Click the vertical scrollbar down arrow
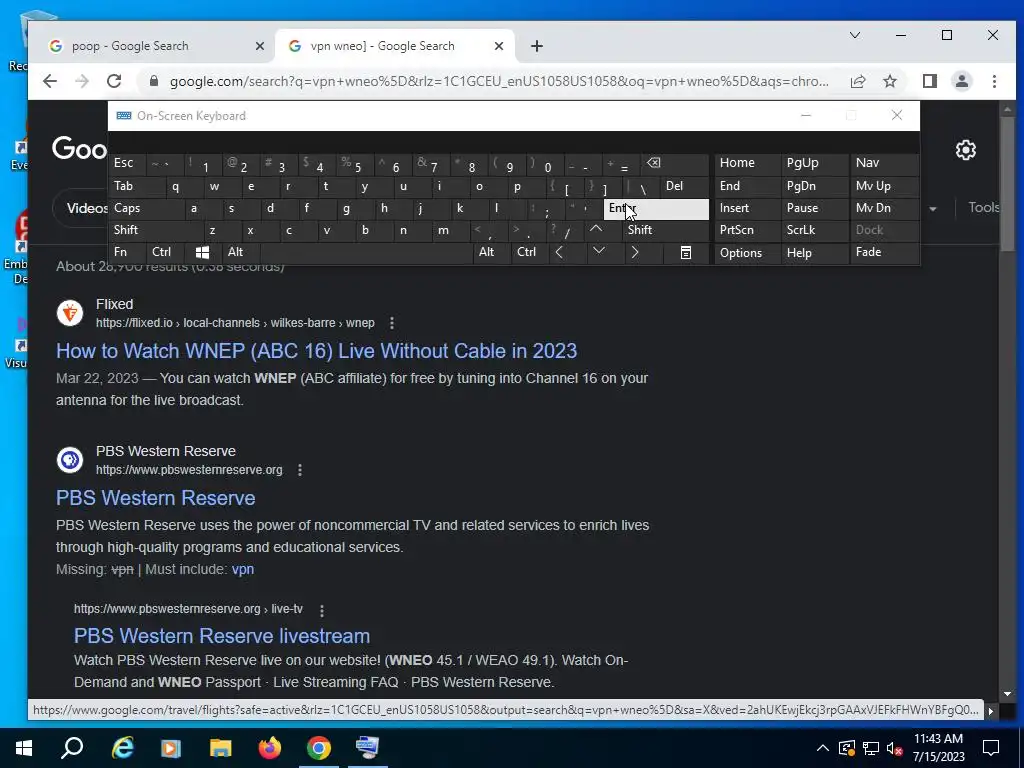The height and width of the screenshot is (768, 1024). 1006,695
